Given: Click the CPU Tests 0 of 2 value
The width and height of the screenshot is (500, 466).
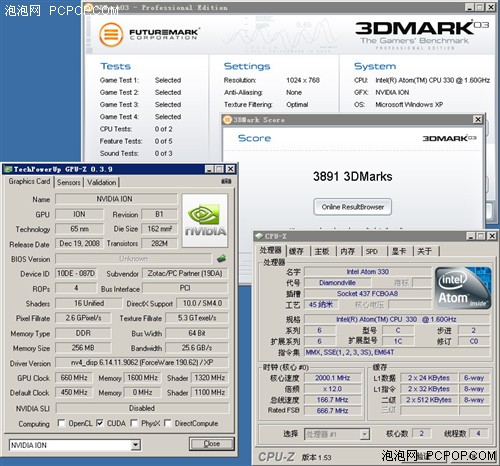Looking at the screenshot, I should (x=163, y=129).
